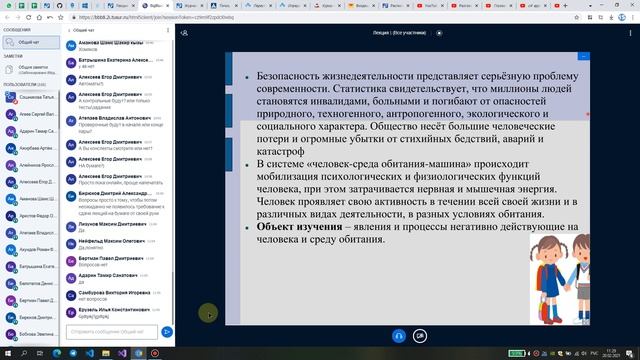The image size is (640, 360).
Task: Click the chat messages scrollbar
Action: point(173,298)
